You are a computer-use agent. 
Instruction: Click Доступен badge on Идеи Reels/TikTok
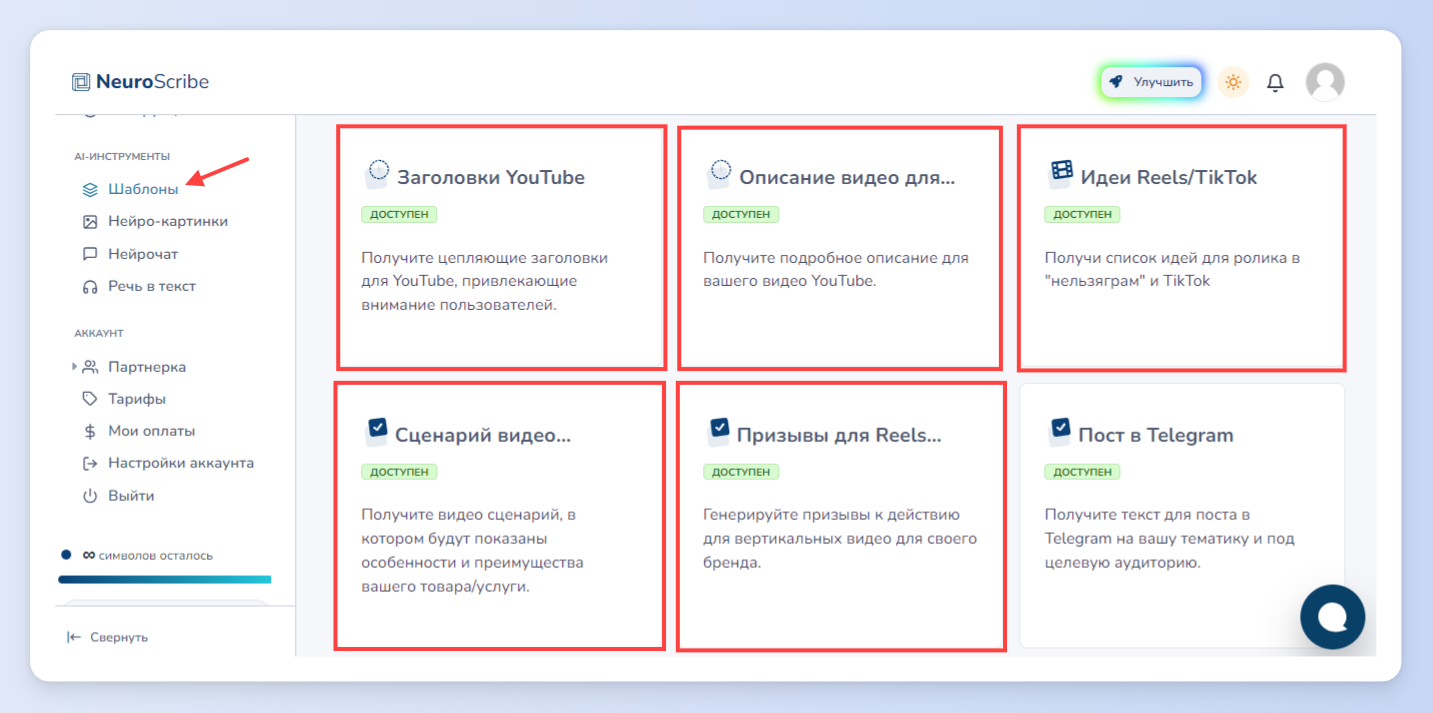point(1083,215)
